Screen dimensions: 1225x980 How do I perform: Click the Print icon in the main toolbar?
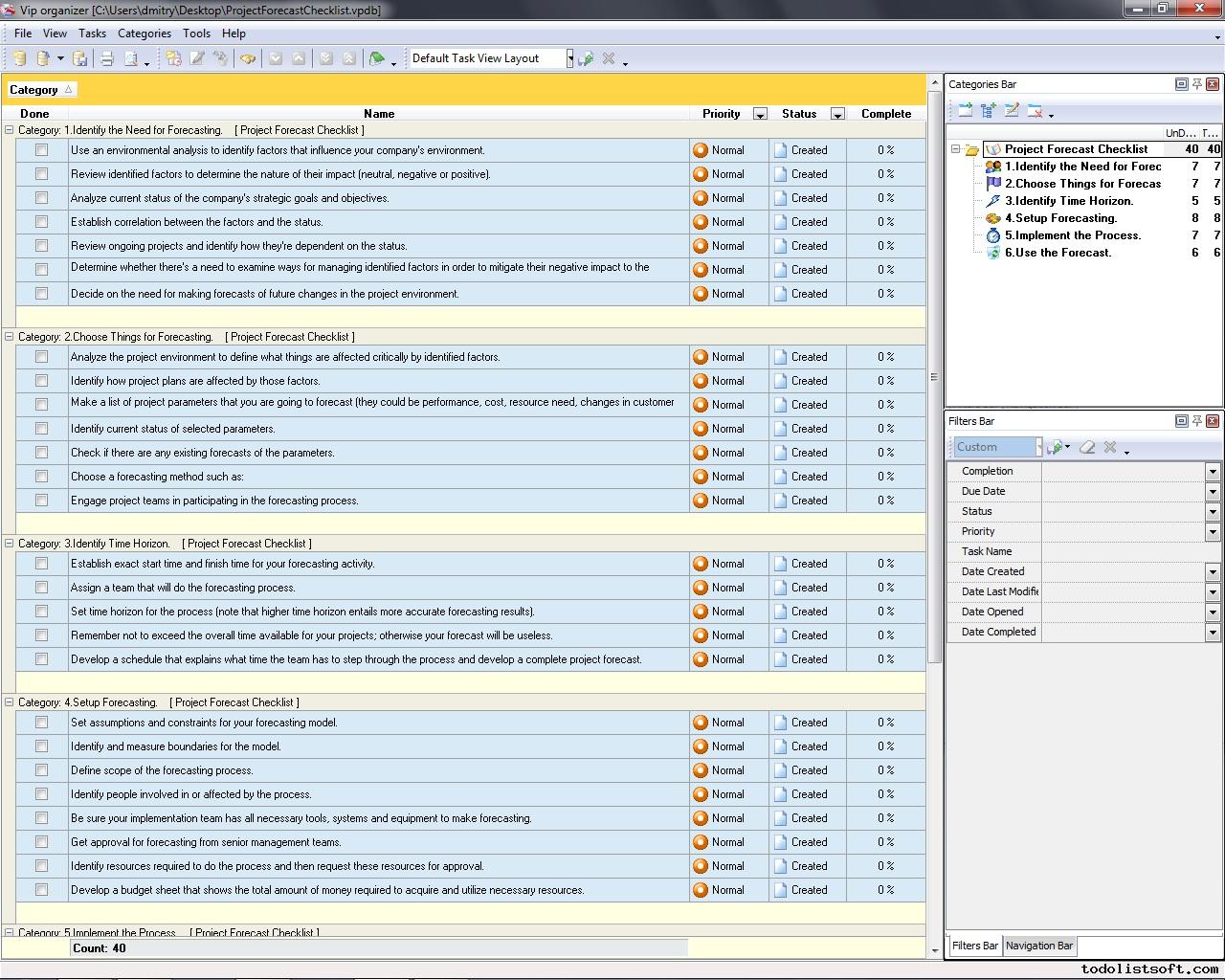click(x=107, y=59)
